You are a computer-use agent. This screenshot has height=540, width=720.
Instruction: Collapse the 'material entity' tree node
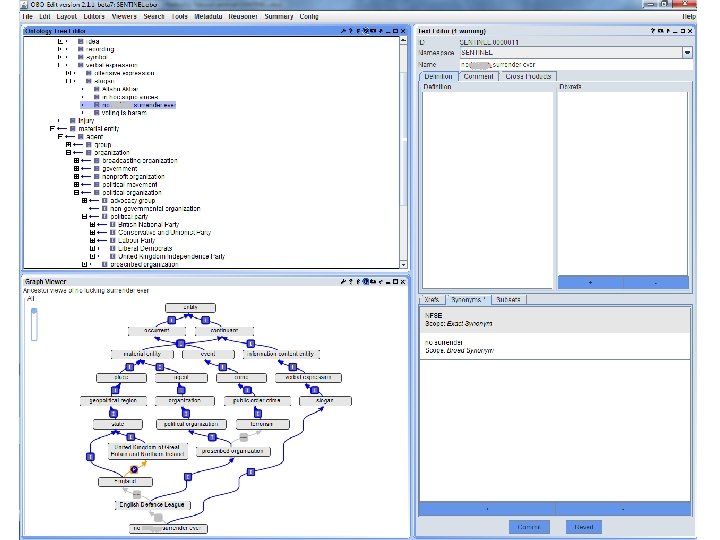[52, 129]
